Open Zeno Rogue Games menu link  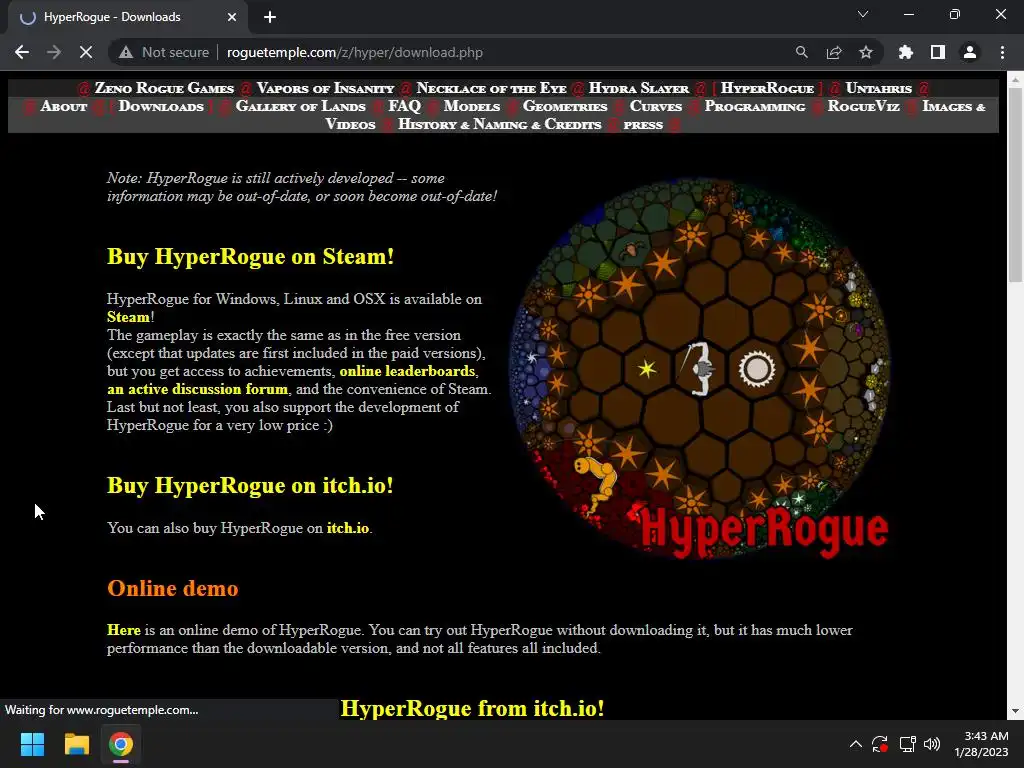(164, 88)
